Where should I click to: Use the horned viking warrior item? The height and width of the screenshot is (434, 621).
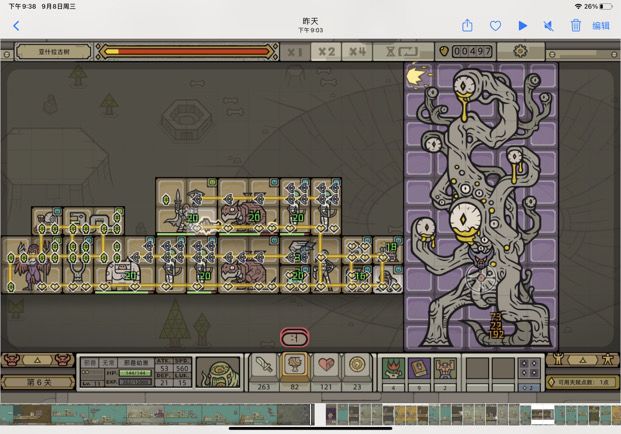point(445,369)
